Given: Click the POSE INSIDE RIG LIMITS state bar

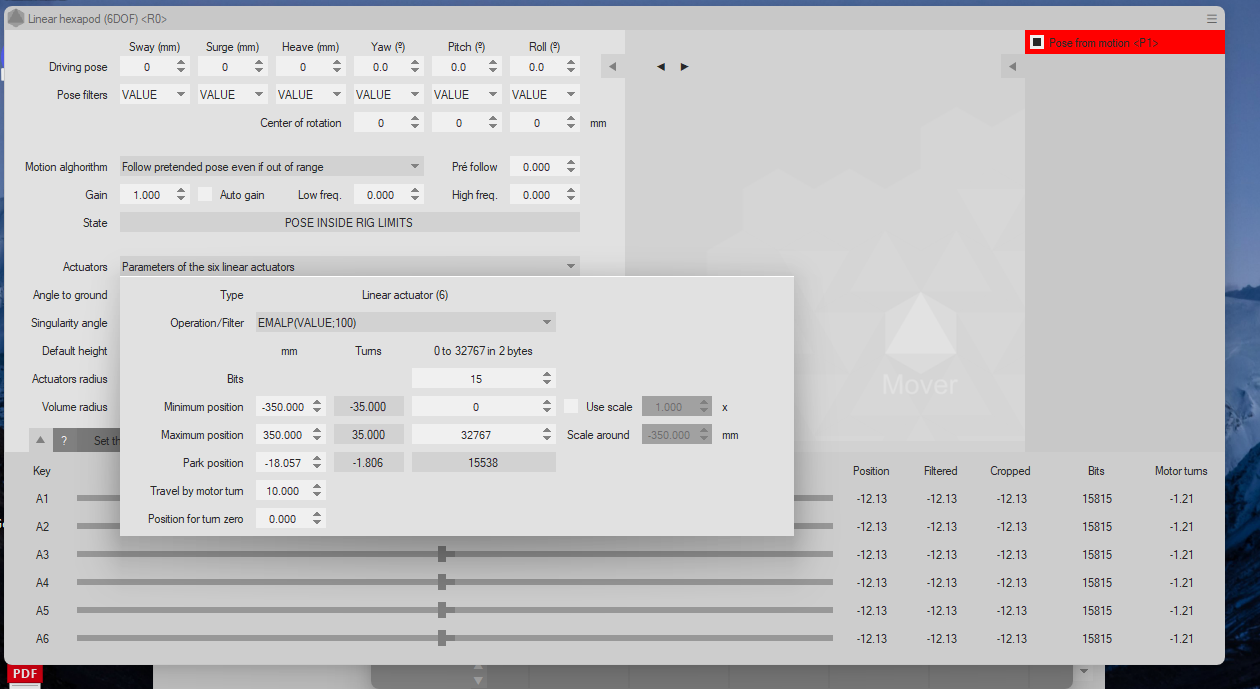Looking at the screenshot, I should (x=349, y=223).
